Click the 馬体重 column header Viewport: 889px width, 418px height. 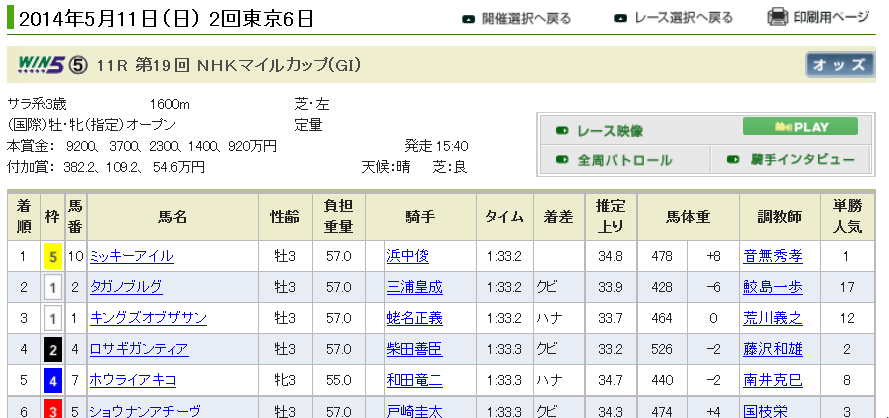click(x=688, y=216)
